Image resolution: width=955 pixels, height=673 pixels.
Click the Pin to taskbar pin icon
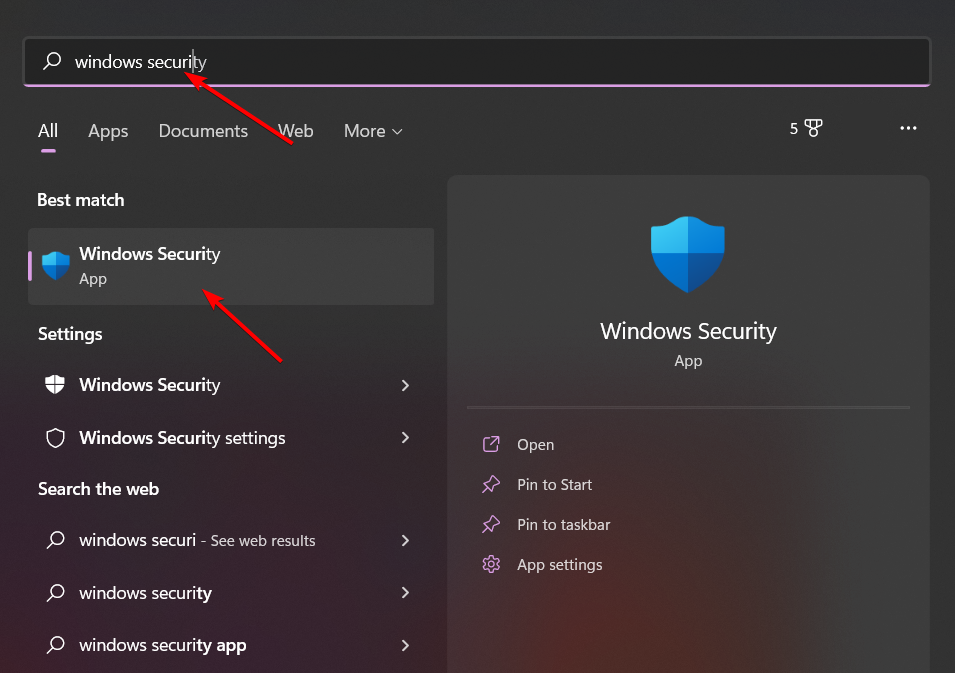click(x=490, y=524)
